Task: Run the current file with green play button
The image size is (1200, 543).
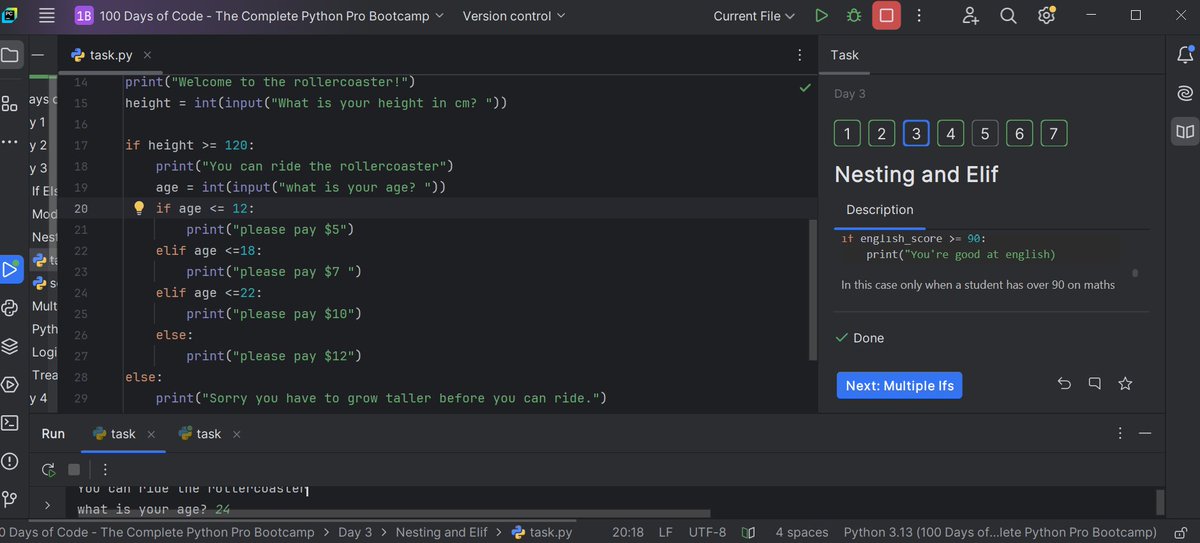Action: [821, 16]
